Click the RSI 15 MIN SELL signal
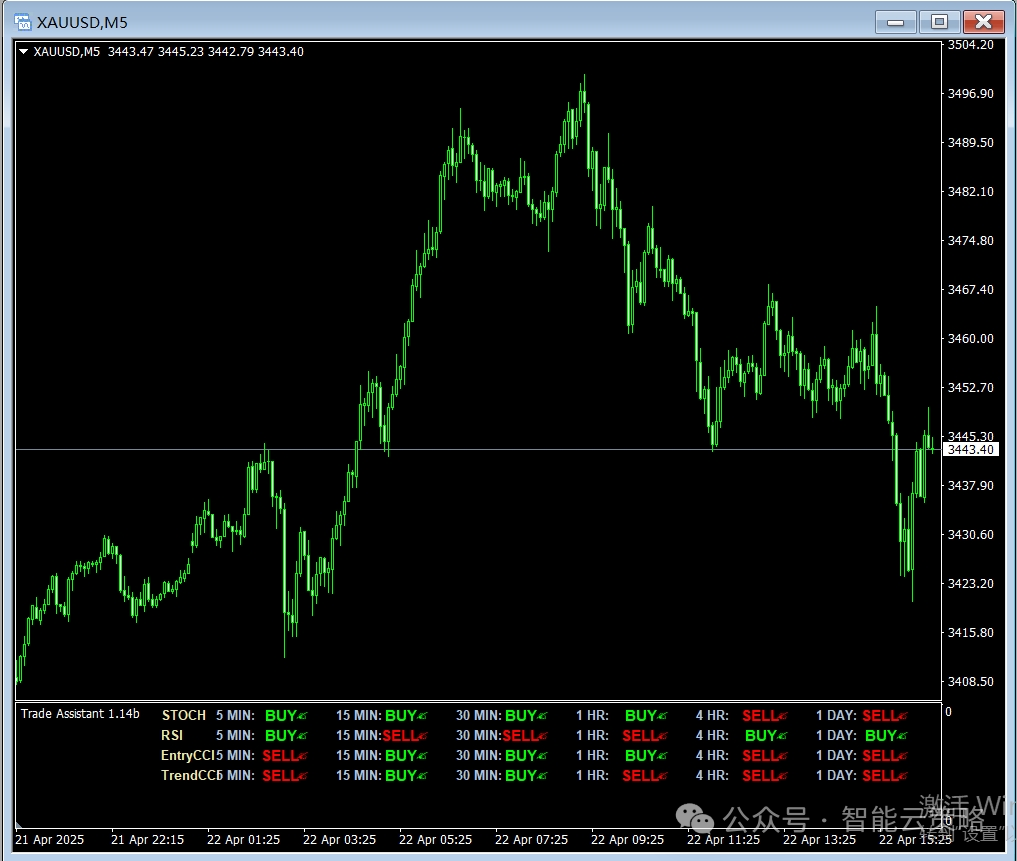The image size is (1017, 861). pyautogui.click(x=405, y=735)
